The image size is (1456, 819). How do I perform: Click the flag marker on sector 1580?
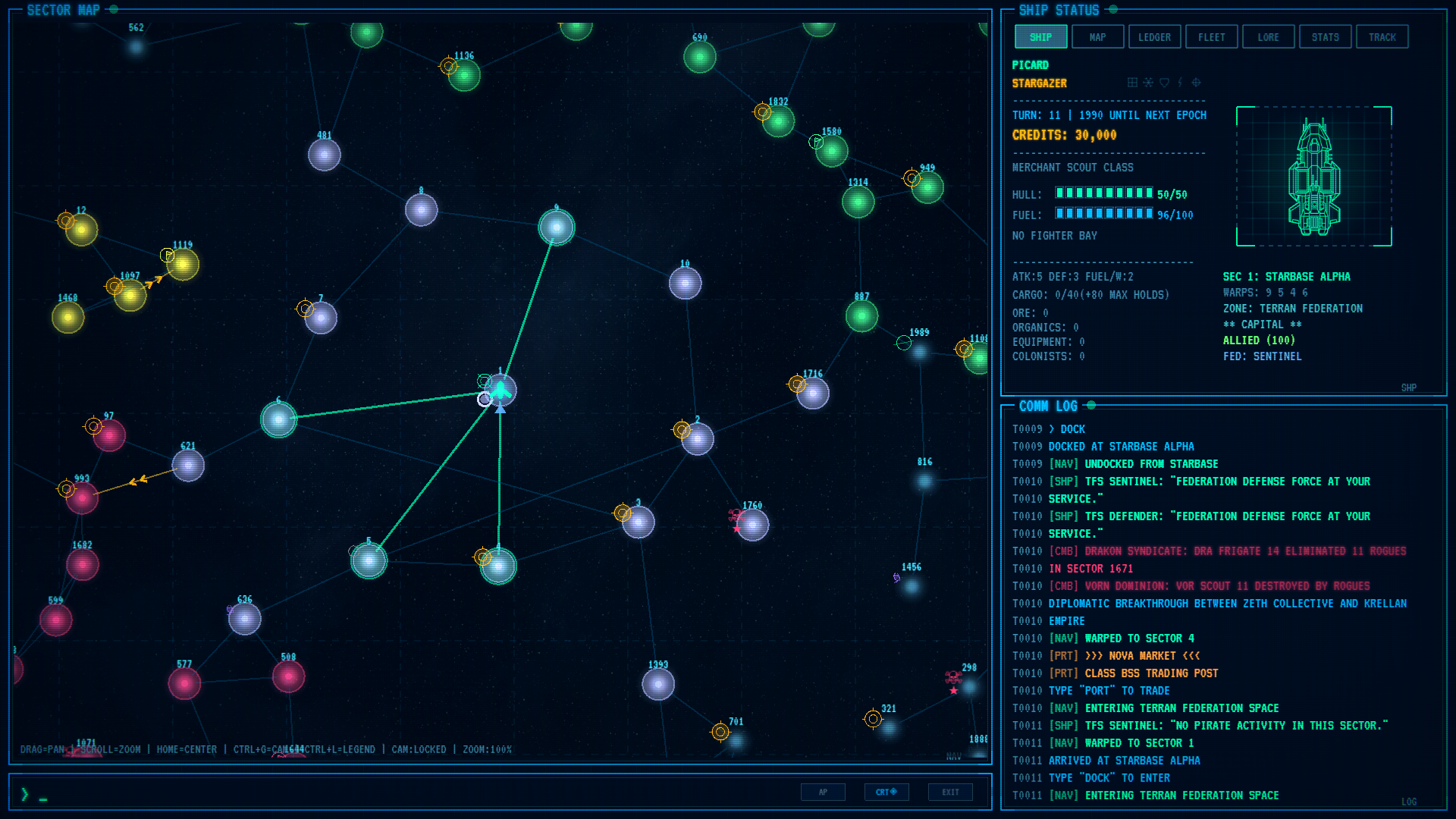click(816, 142)
